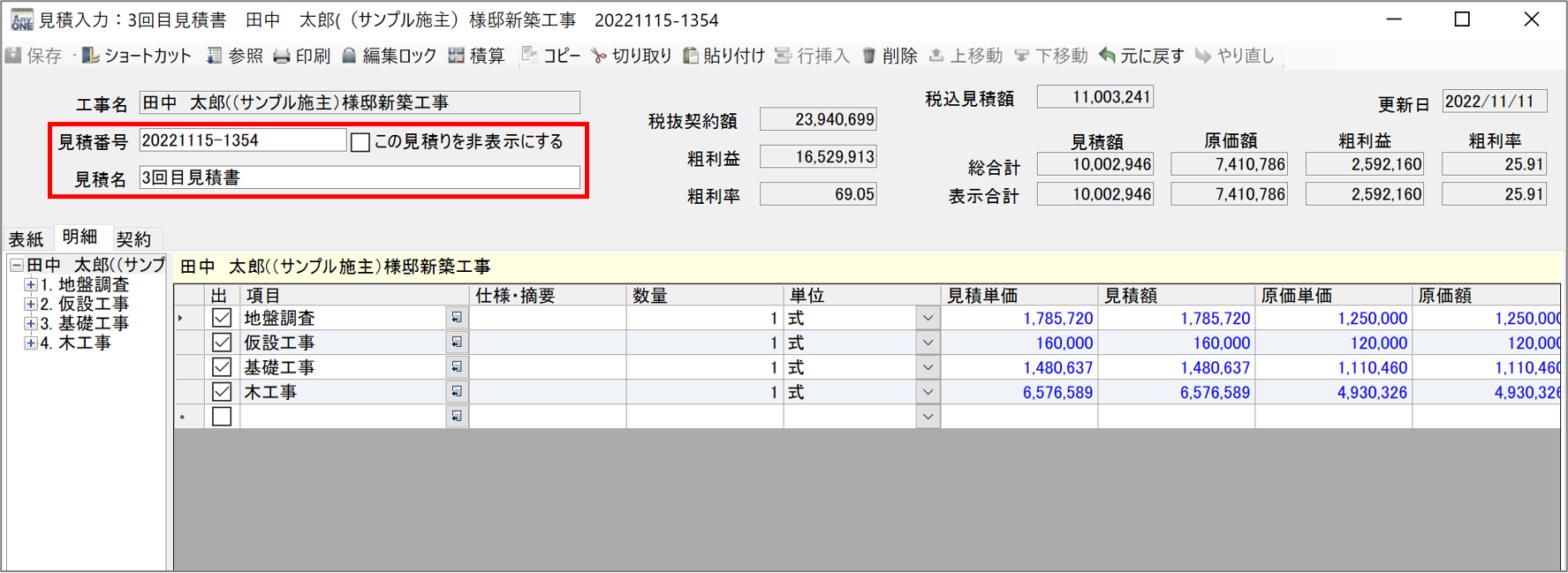Uncheck the 出 checkbox for the 地盤調査 row
The image size is (1568, 573).
click(222, 318)
